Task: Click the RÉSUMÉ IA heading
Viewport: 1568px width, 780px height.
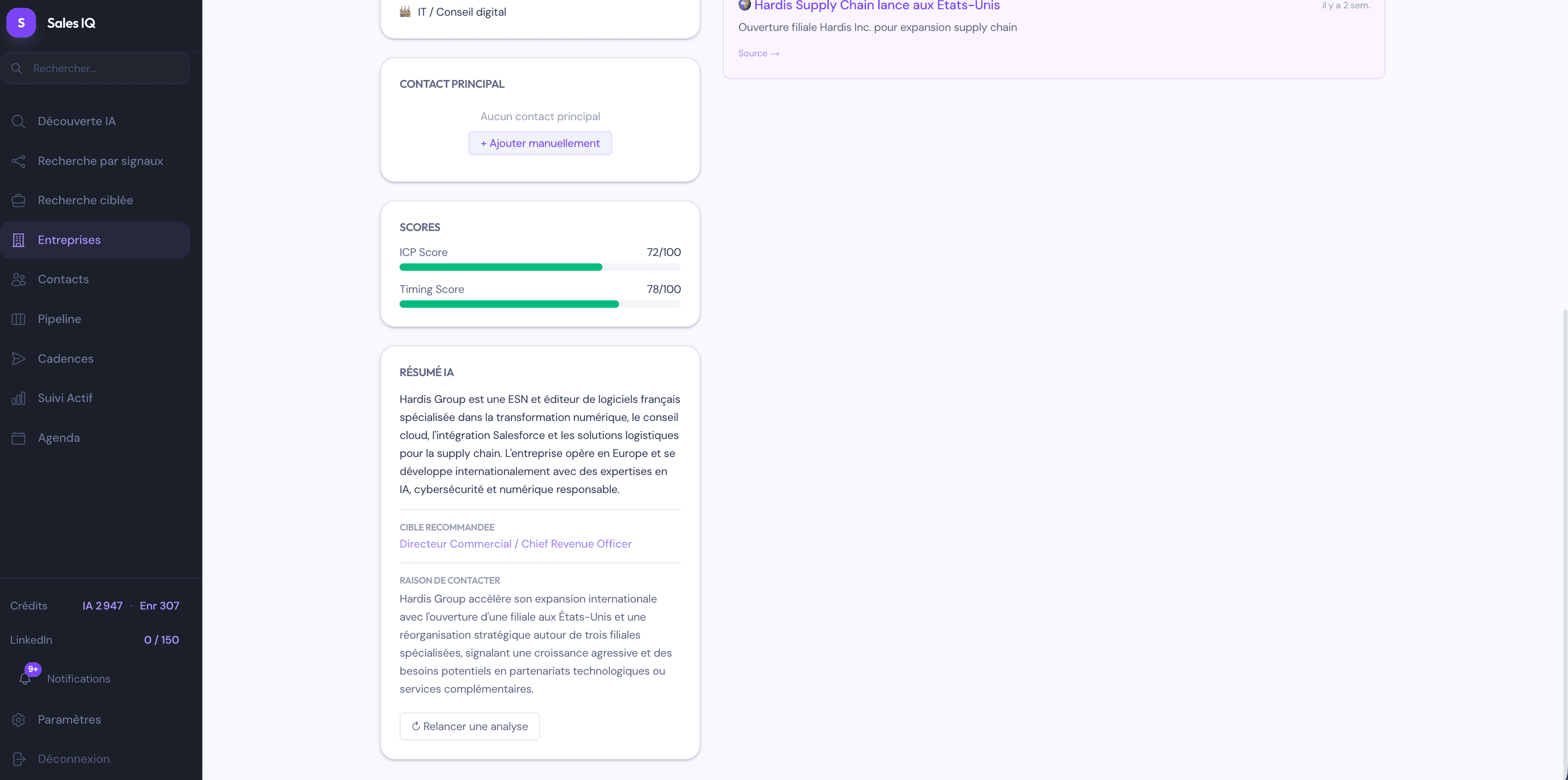Action: (x=427, y=372)
